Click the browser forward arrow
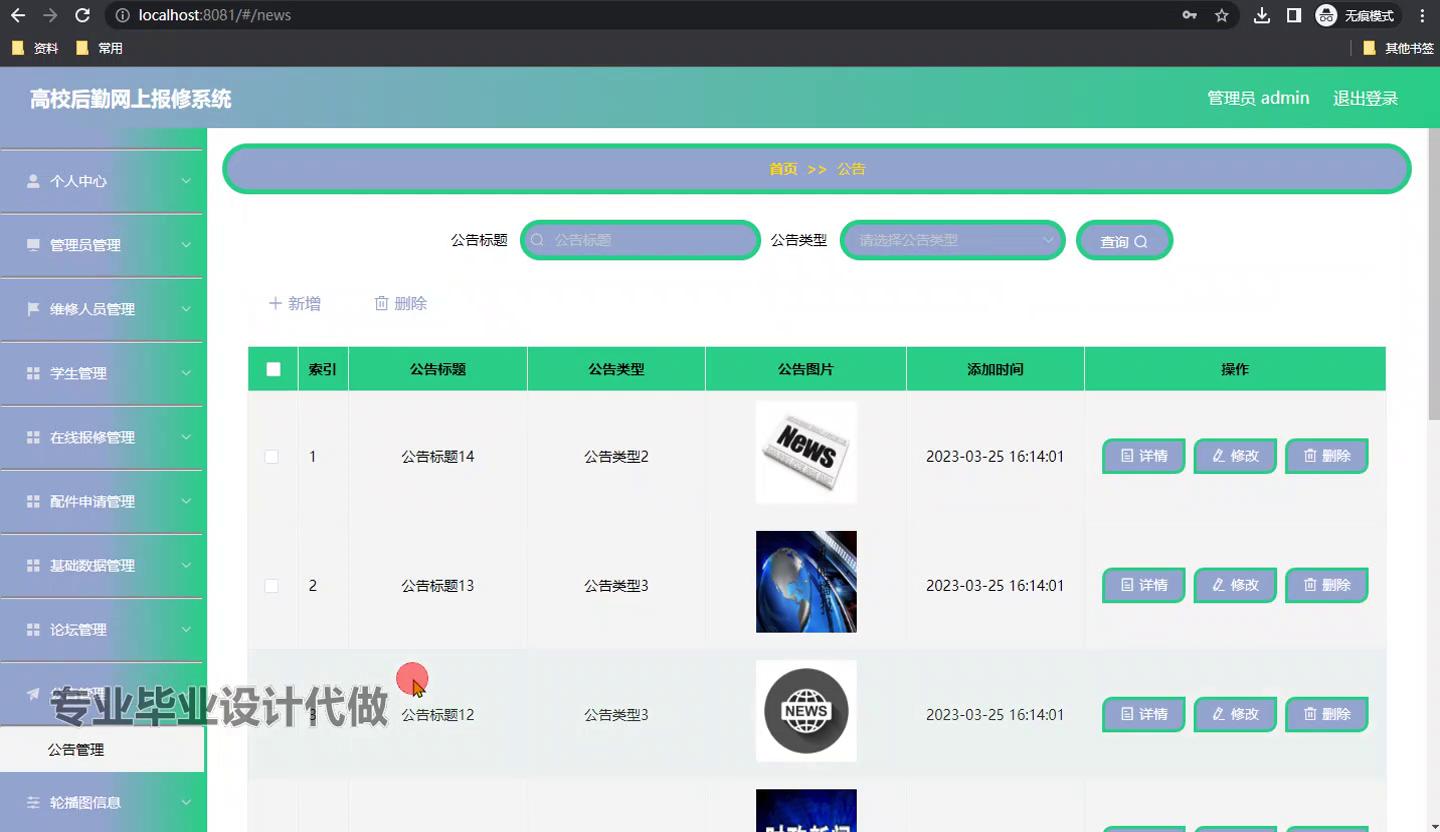1440x832 pixels. coord(50,15)
